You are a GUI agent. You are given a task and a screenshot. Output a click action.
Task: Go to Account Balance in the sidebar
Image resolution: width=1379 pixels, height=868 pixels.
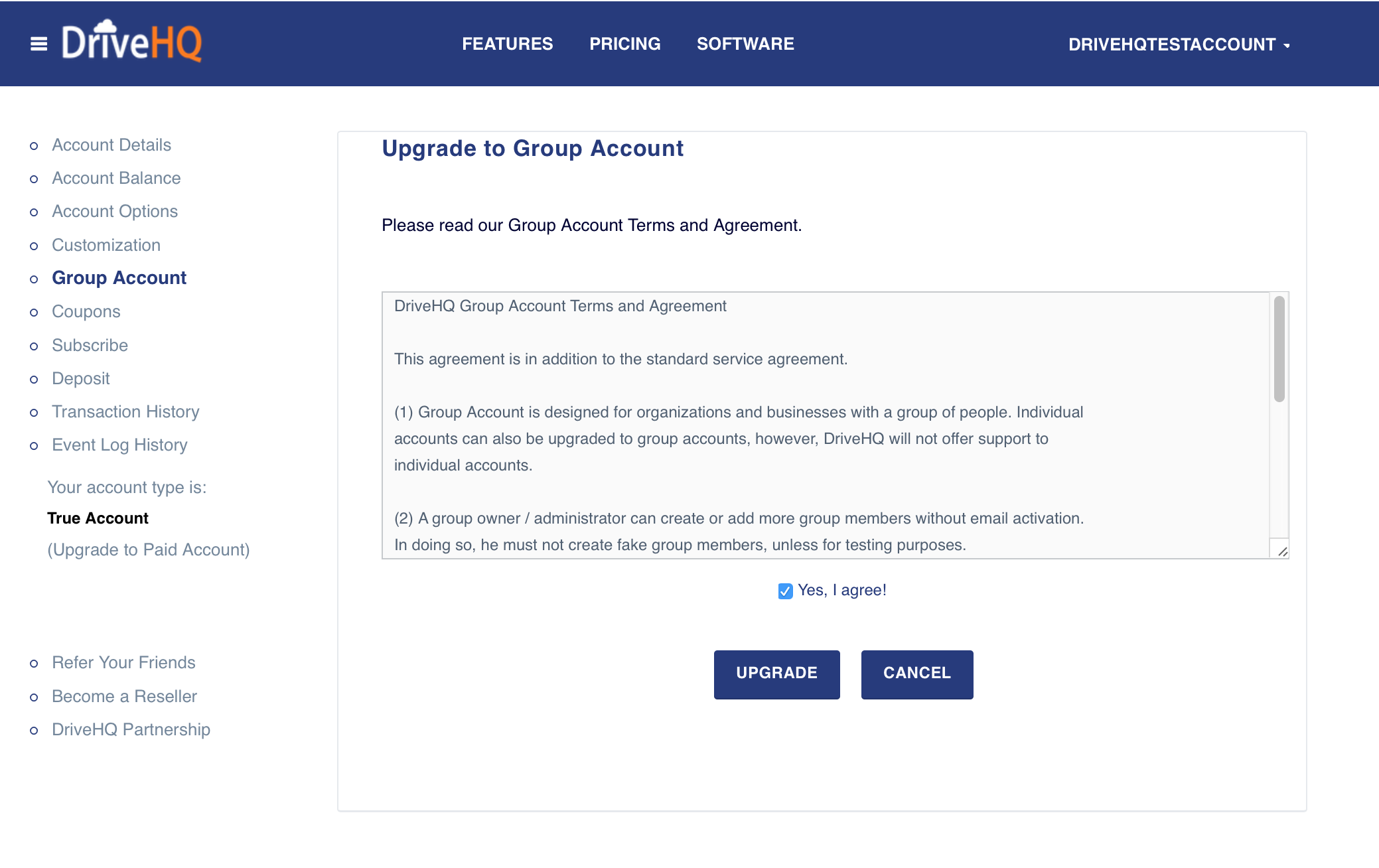click(116, 178)
